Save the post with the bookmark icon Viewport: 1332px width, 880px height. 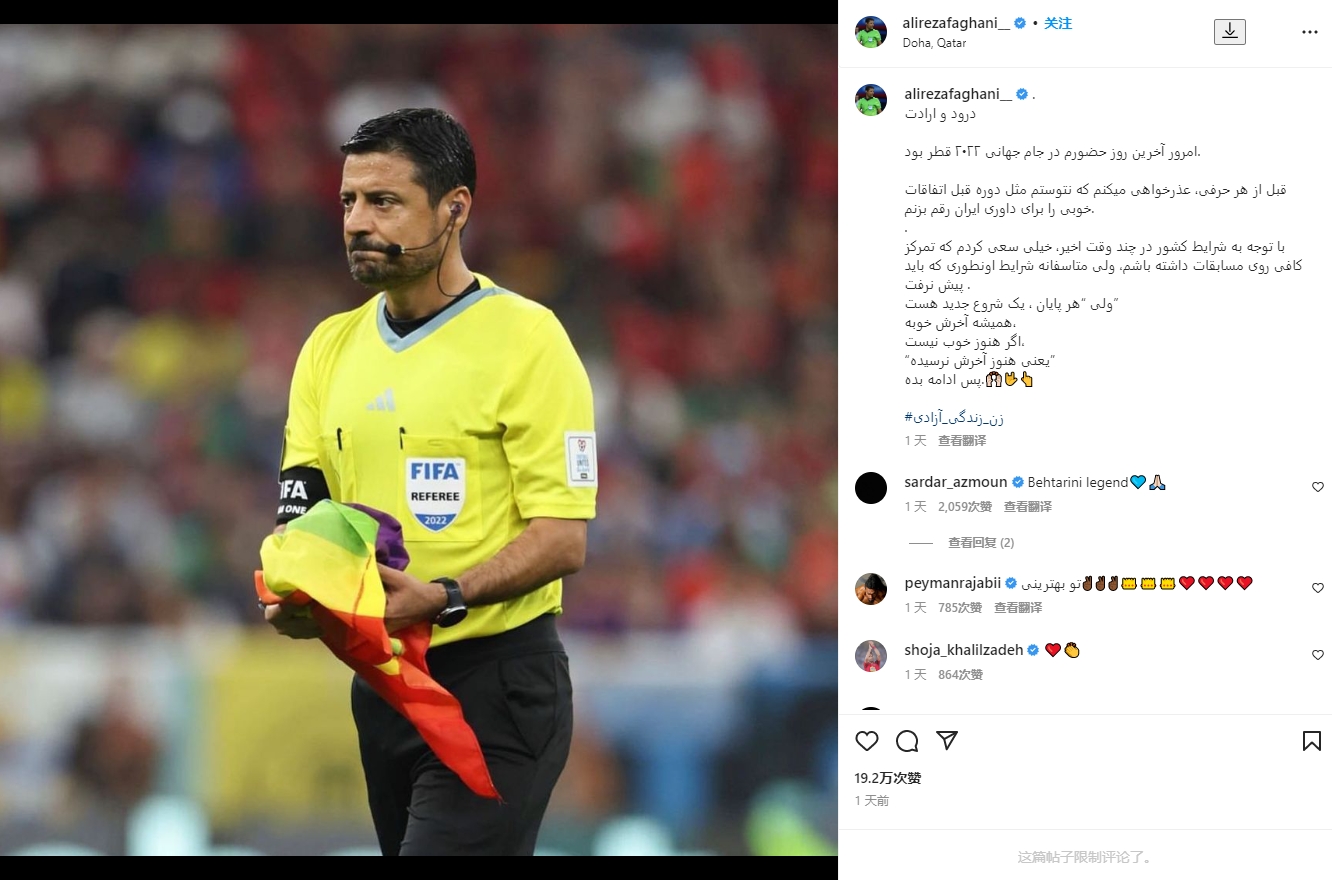point(1312,741)
